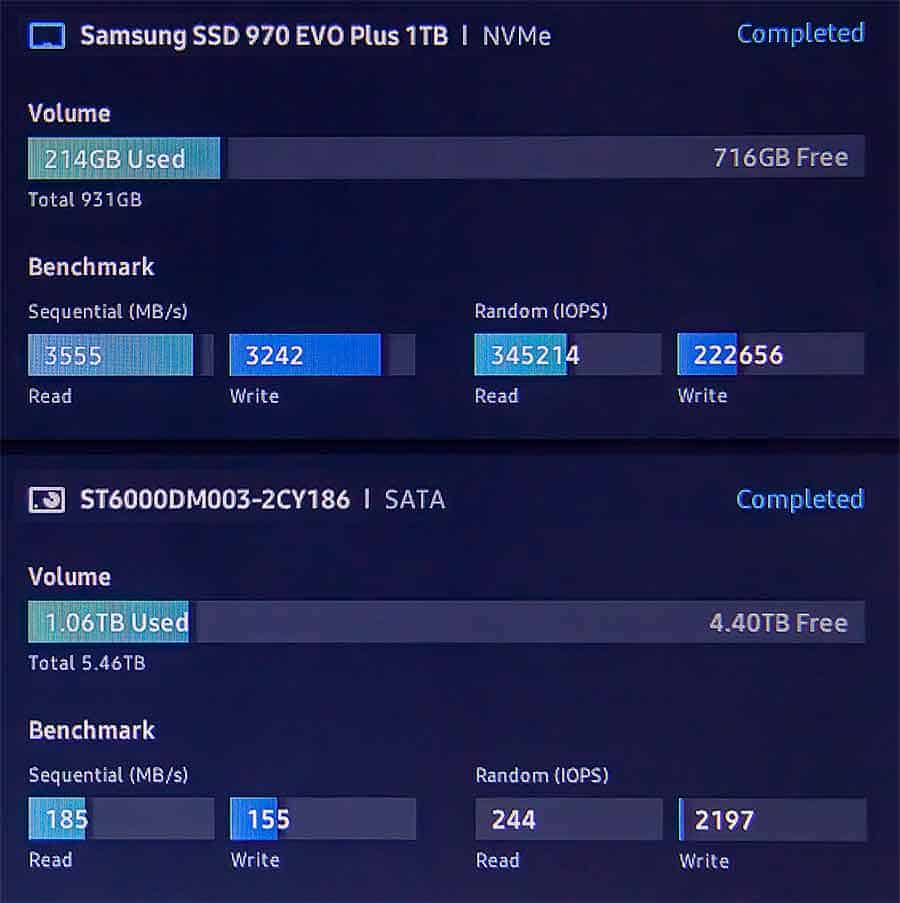Viewport: 900px width, 903px height.
Task: Click Completed status on the SATA drive
Action: coord(799,499)
